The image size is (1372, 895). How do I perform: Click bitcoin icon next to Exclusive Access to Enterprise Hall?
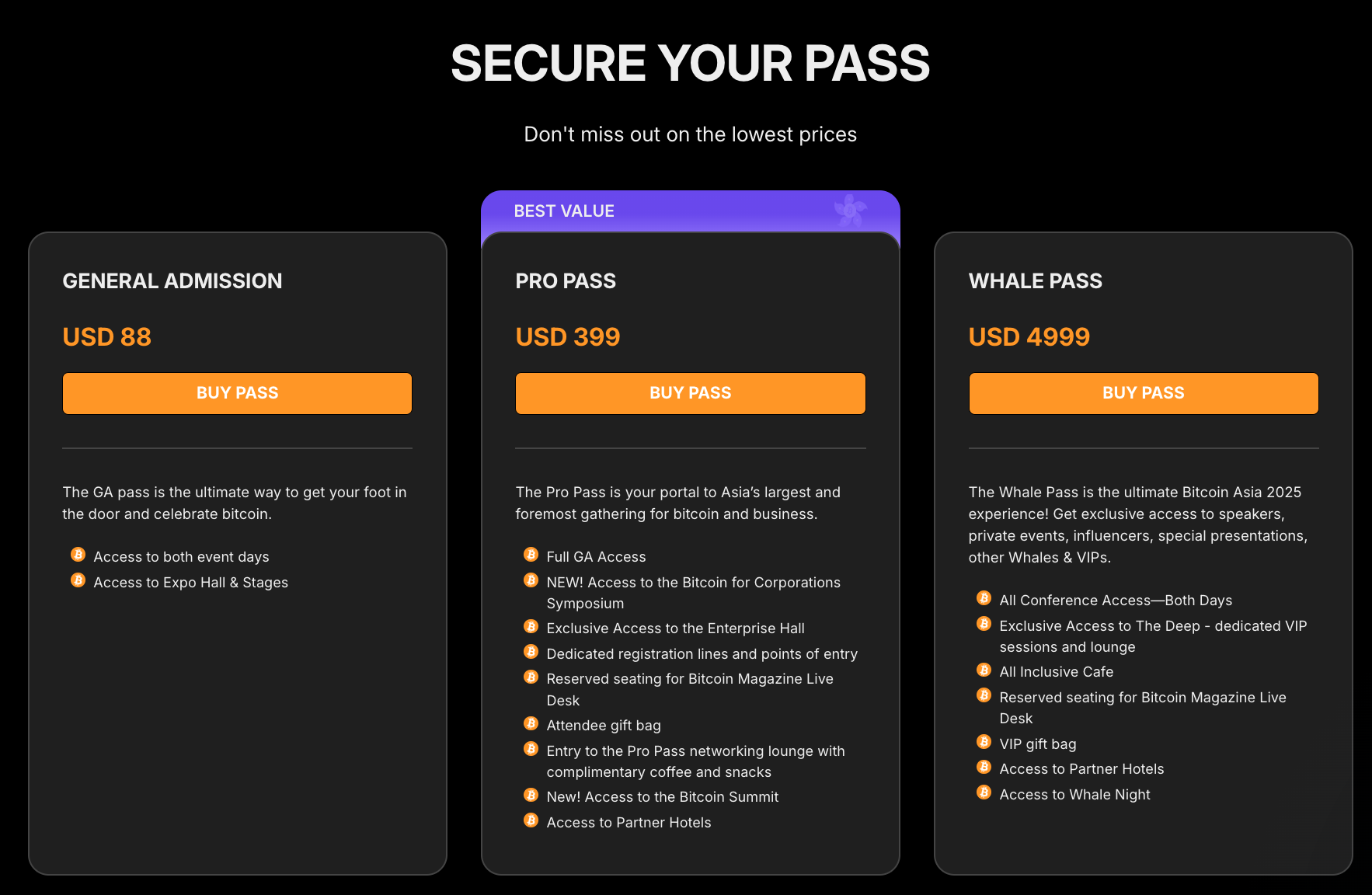(x=531, y=626)
